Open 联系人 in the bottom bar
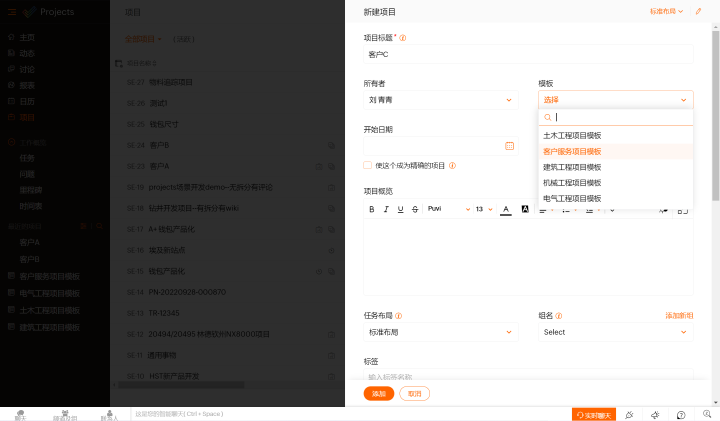 (x=109, y=415)
